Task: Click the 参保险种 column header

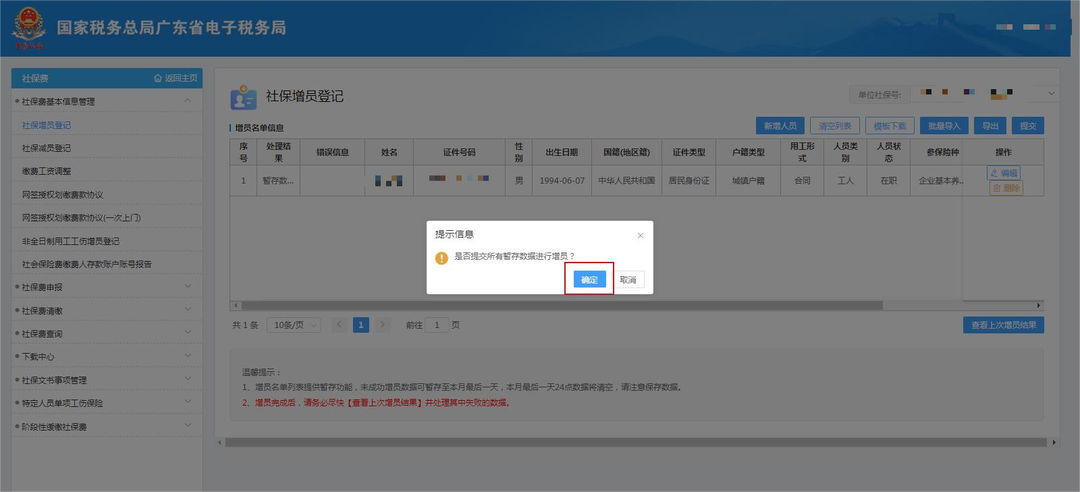Action: 943,152
